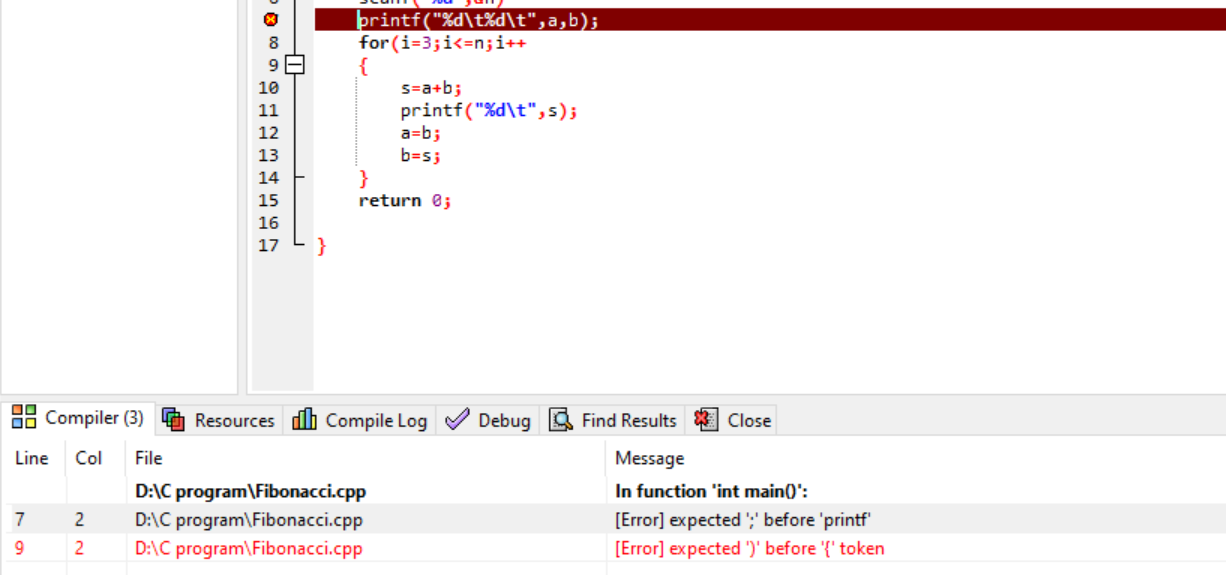Click line number 9 in the error list

tap(19, 548)
